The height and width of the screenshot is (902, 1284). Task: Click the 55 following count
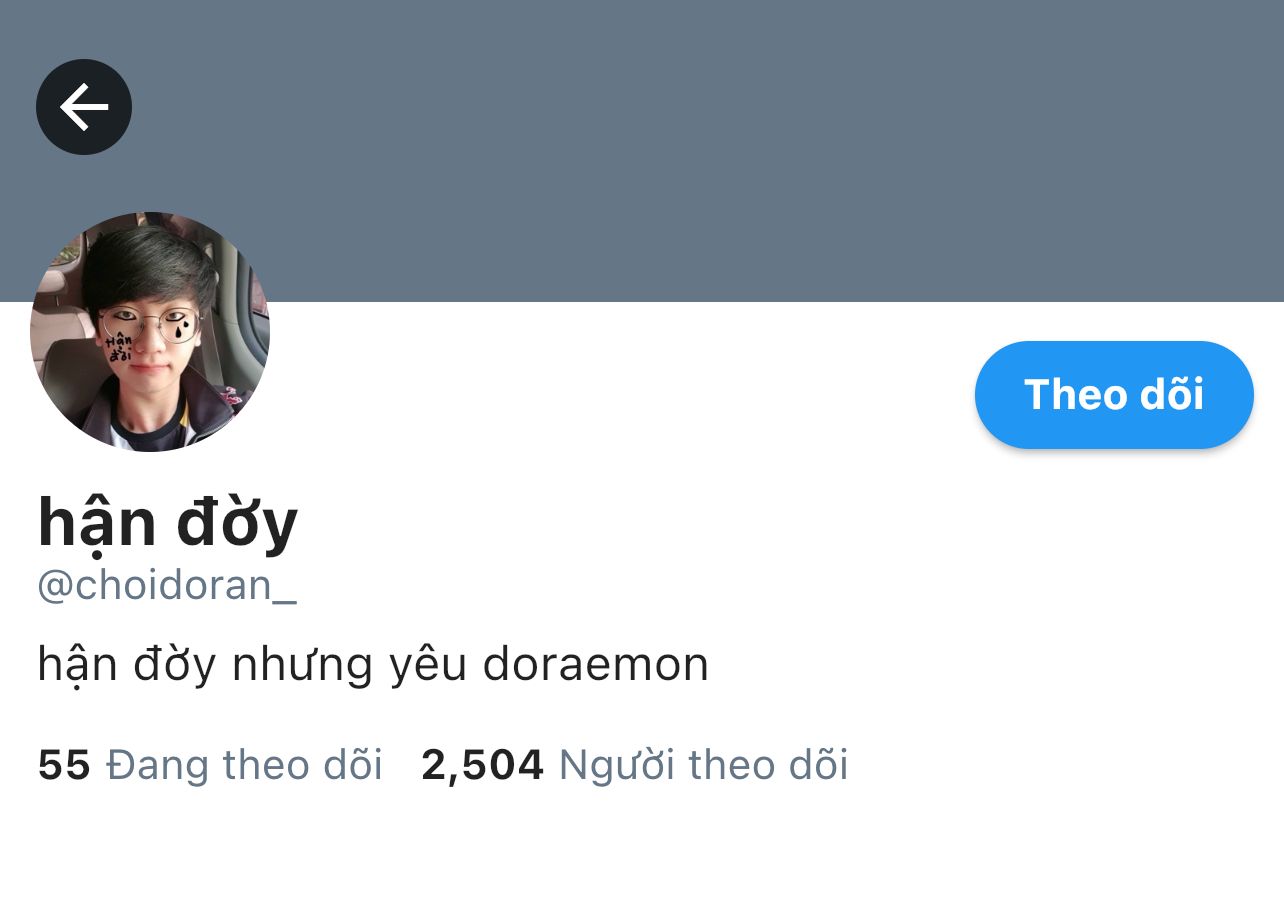coord(64,765)
